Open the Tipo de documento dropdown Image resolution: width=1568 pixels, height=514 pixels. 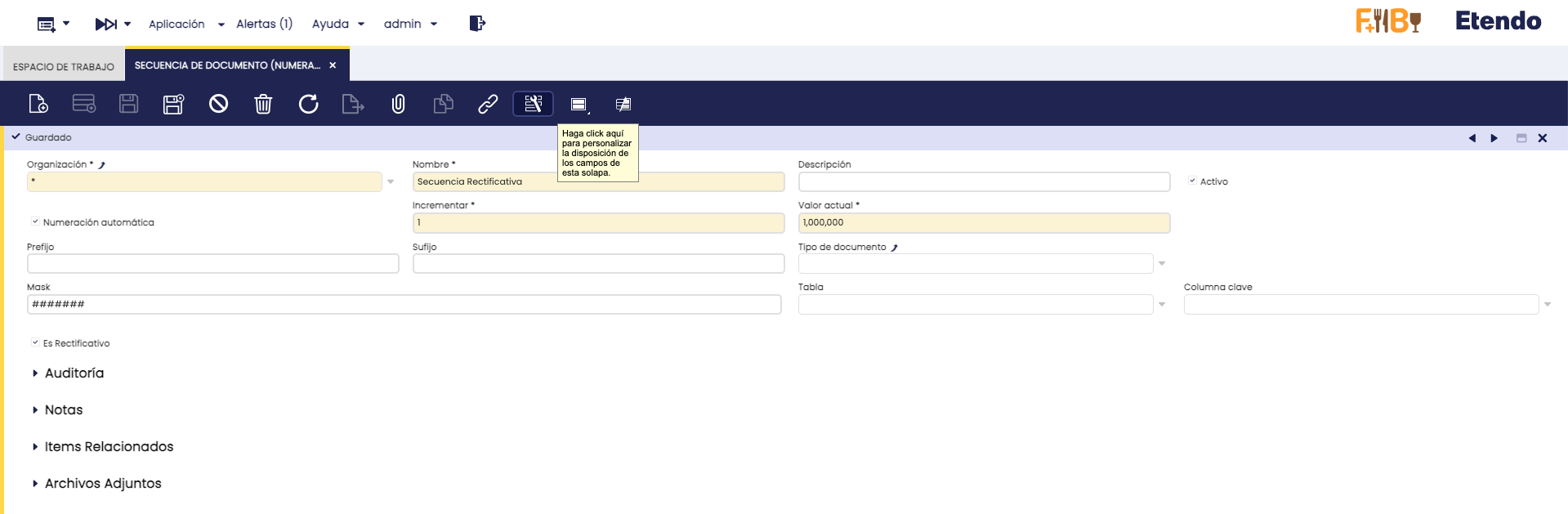1162,264
